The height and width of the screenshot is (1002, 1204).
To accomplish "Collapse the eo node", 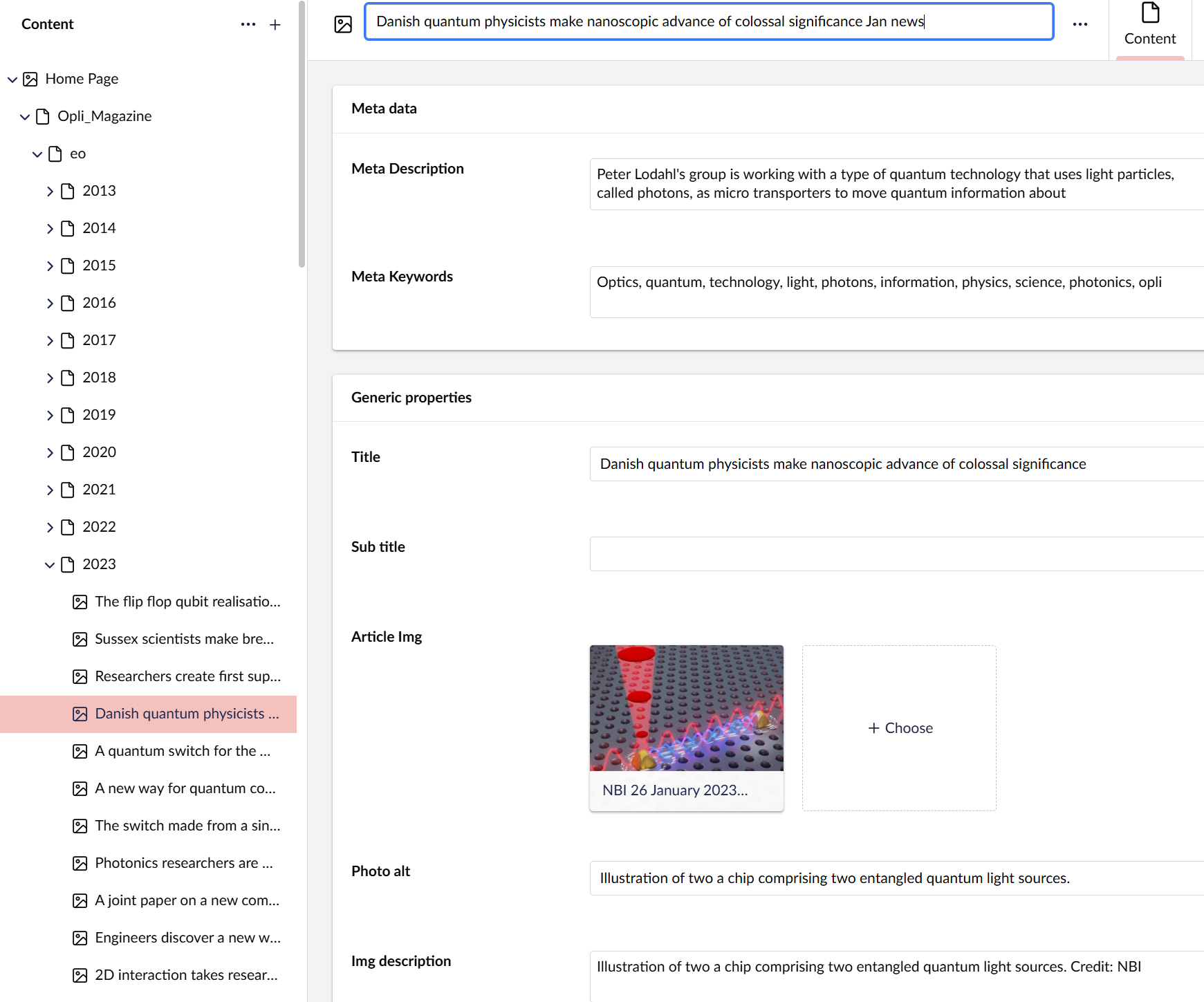I will [x=37, y=154].
